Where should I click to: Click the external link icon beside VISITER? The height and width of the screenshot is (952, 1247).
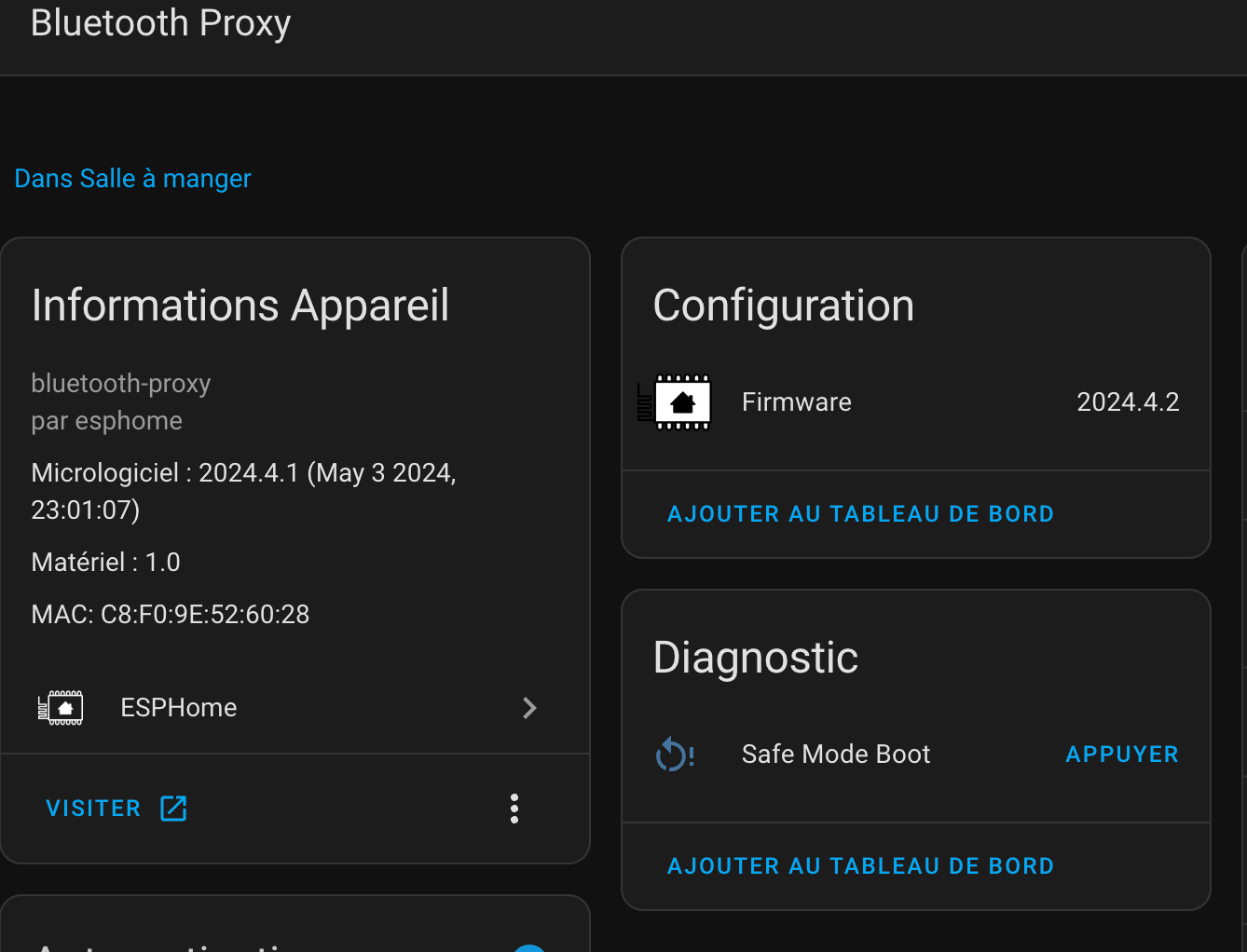coord(173,809)
